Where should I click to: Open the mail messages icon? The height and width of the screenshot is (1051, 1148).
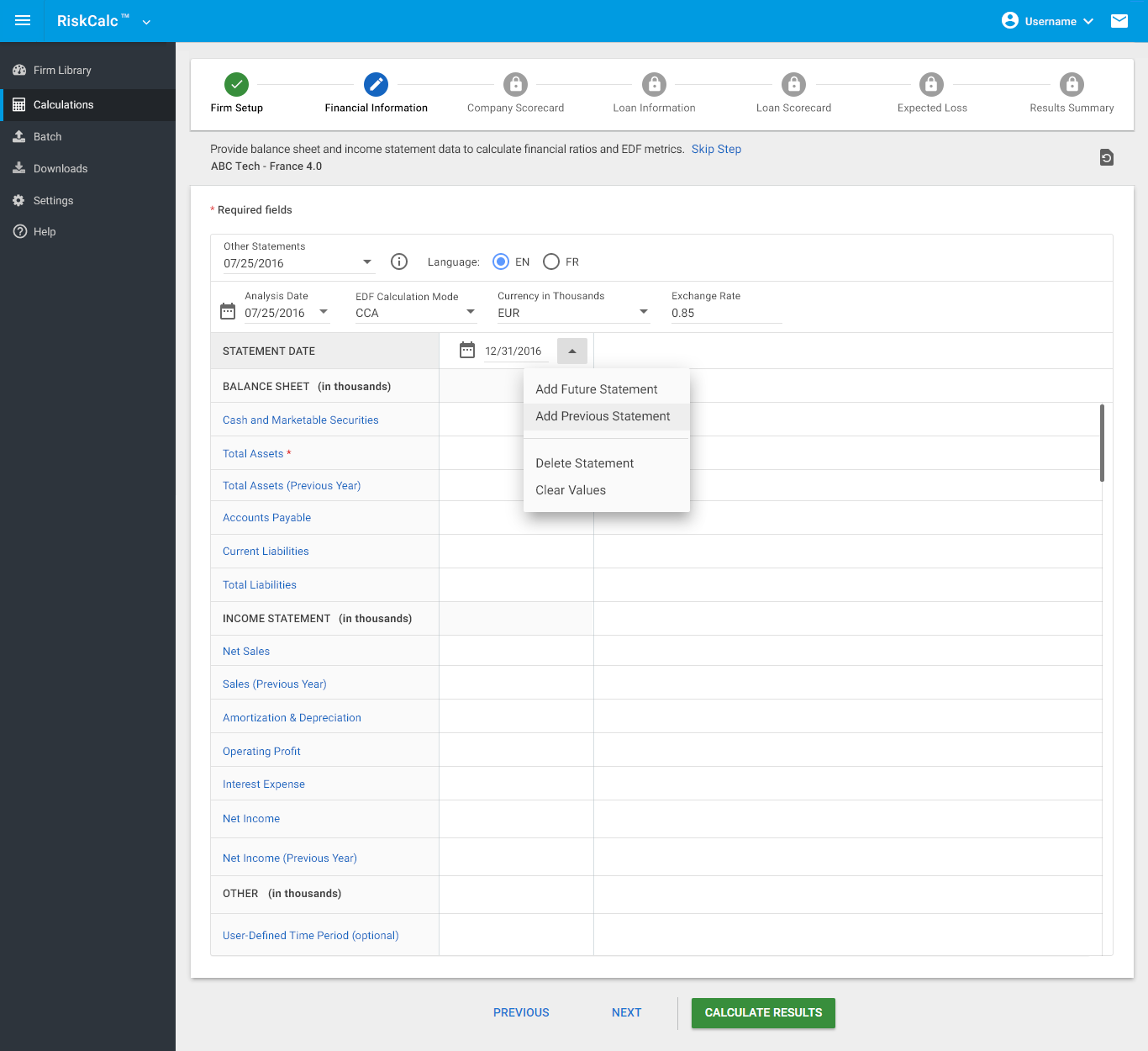pos(1119,21)
